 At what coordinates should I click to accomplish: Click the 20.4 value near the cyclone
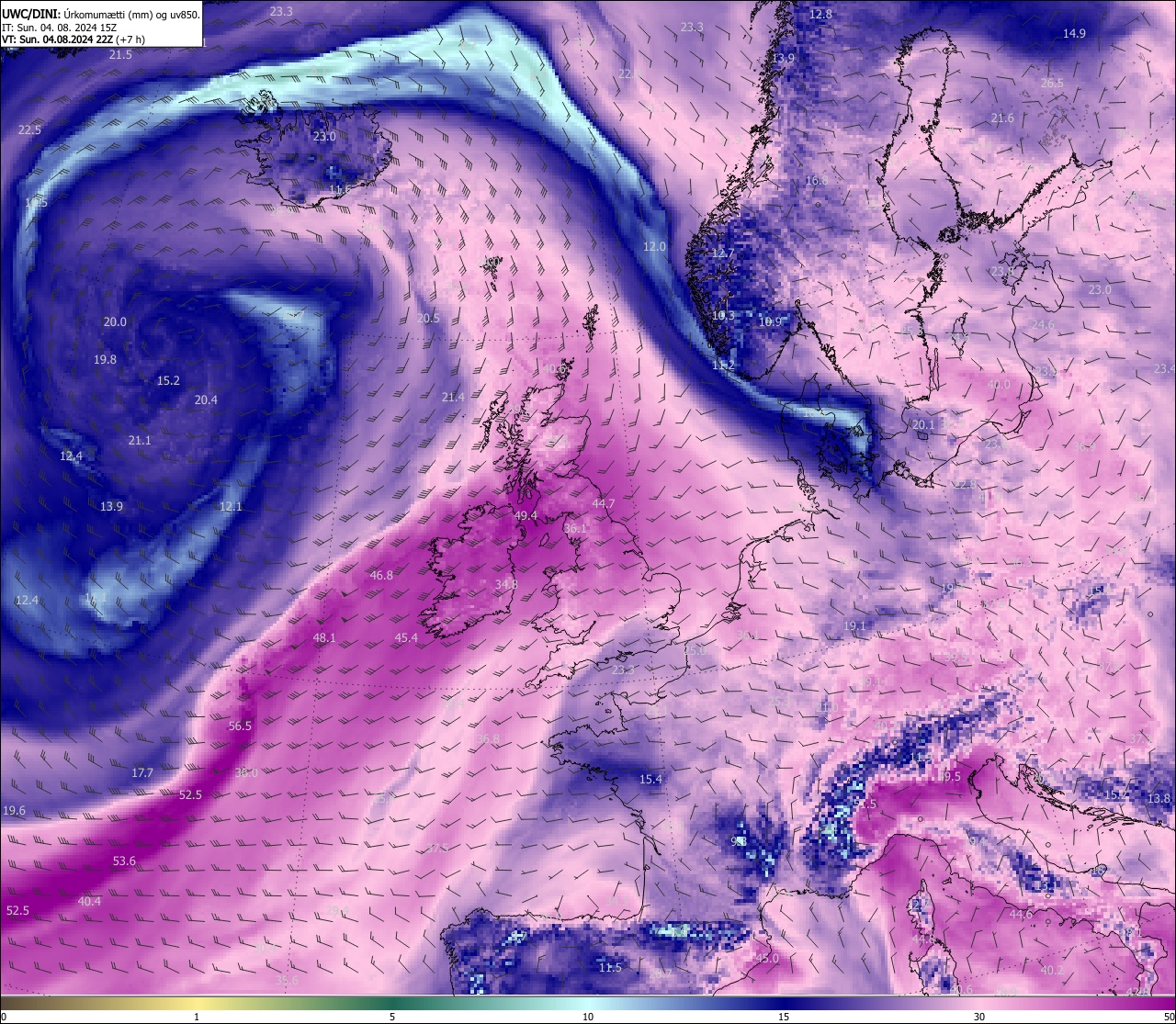tap(206, 400)
